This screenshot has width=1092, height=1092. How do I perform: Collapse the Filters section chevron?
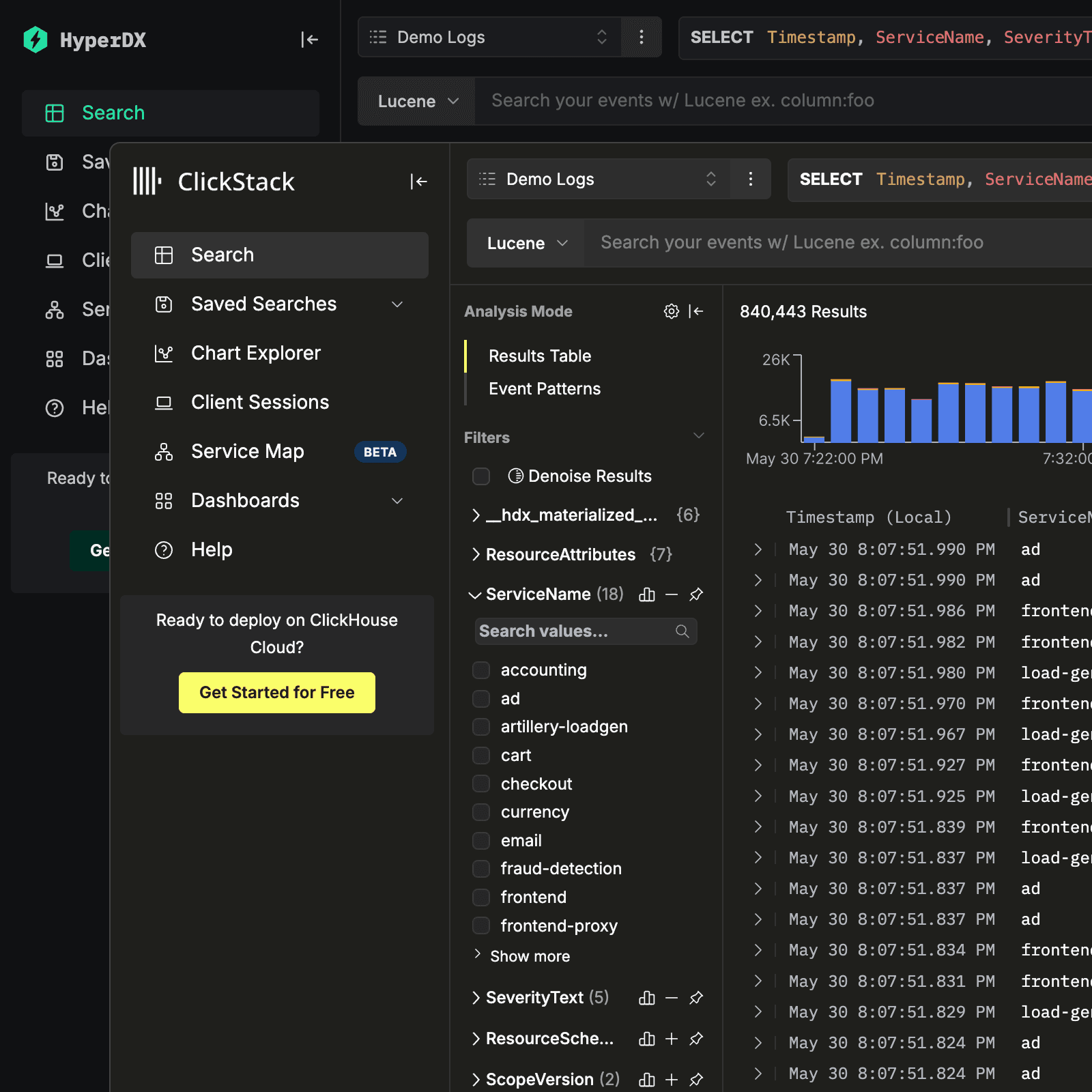698,436
